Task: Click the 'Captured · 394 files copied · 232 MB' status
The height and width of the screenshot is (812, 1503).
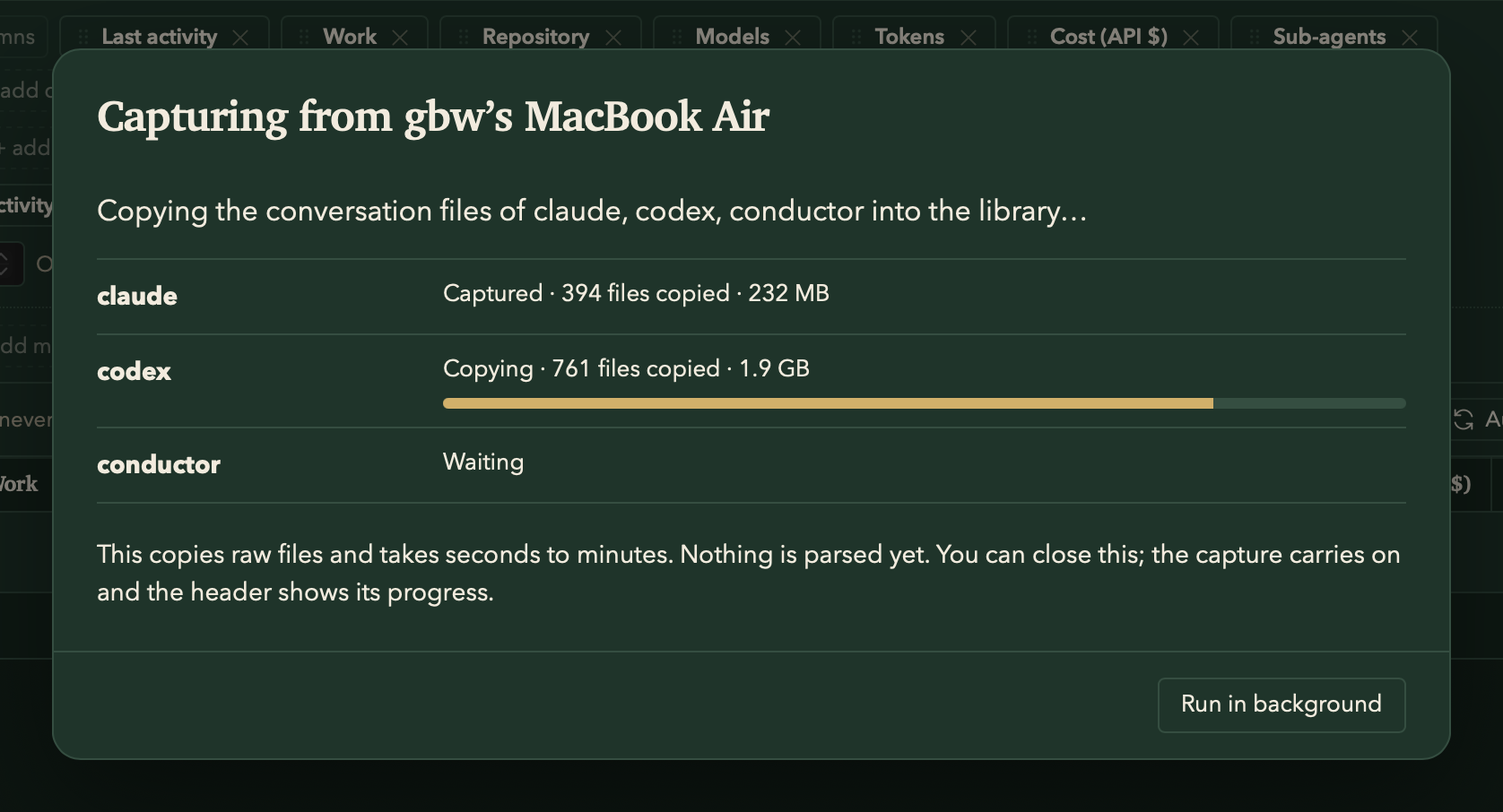Action: click(x=636, y=293)
